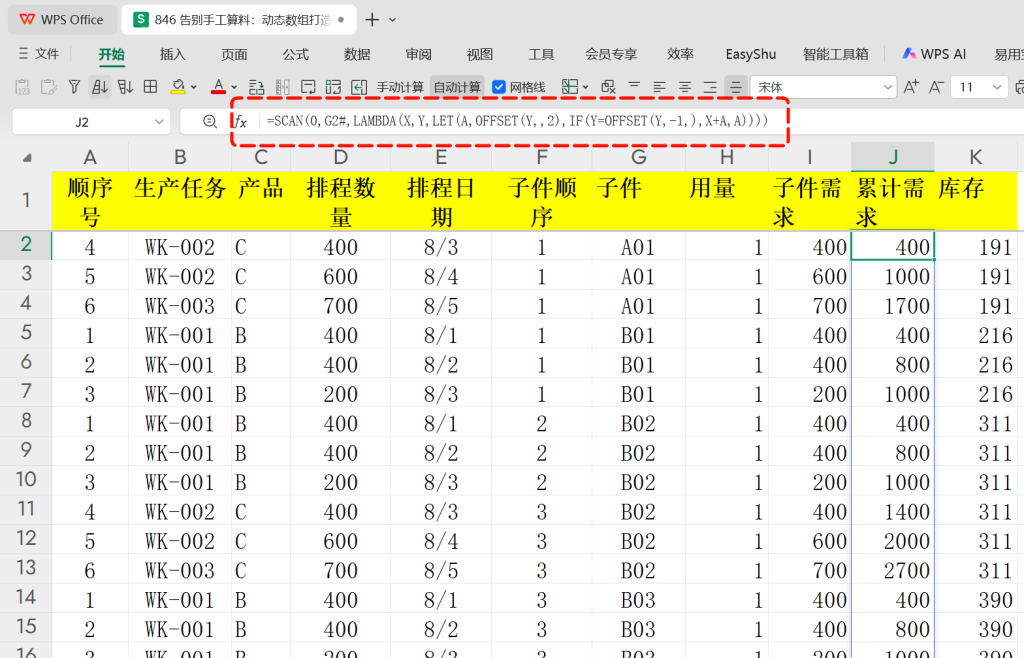Click the paste values icon
Image resolution: width=1024 pixels, height=658 pixels.
pyautogui.click(x=22, y=87)
